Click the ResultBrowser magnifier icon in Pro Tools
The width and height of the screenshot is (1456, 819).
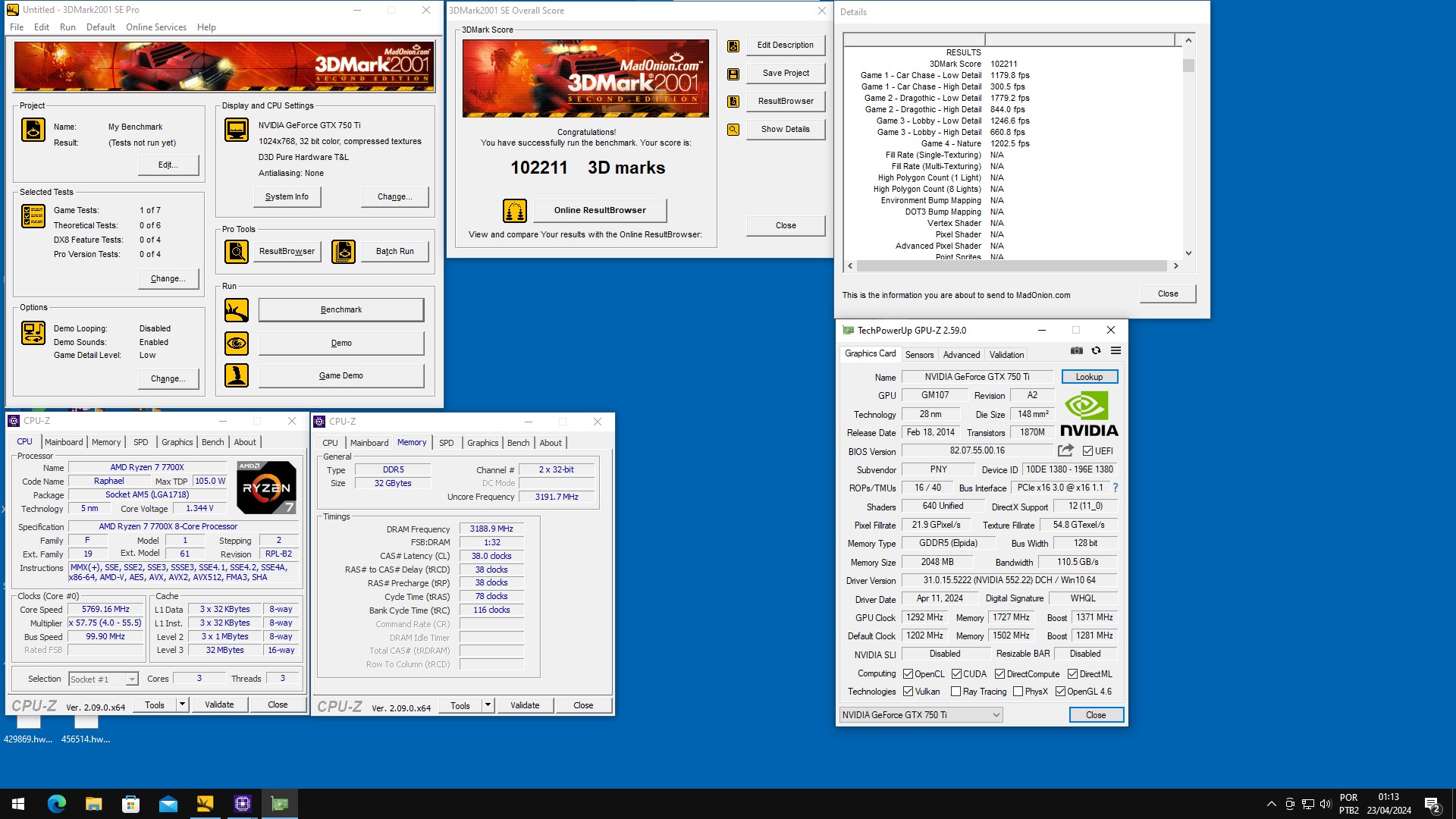click(237, 251)
